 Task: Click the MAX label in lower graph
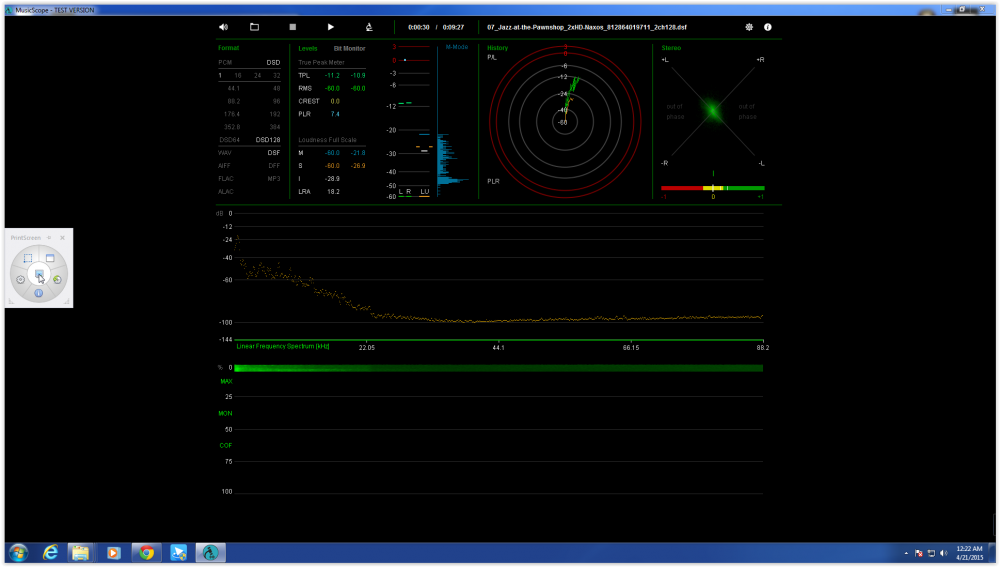pos(226,381)
